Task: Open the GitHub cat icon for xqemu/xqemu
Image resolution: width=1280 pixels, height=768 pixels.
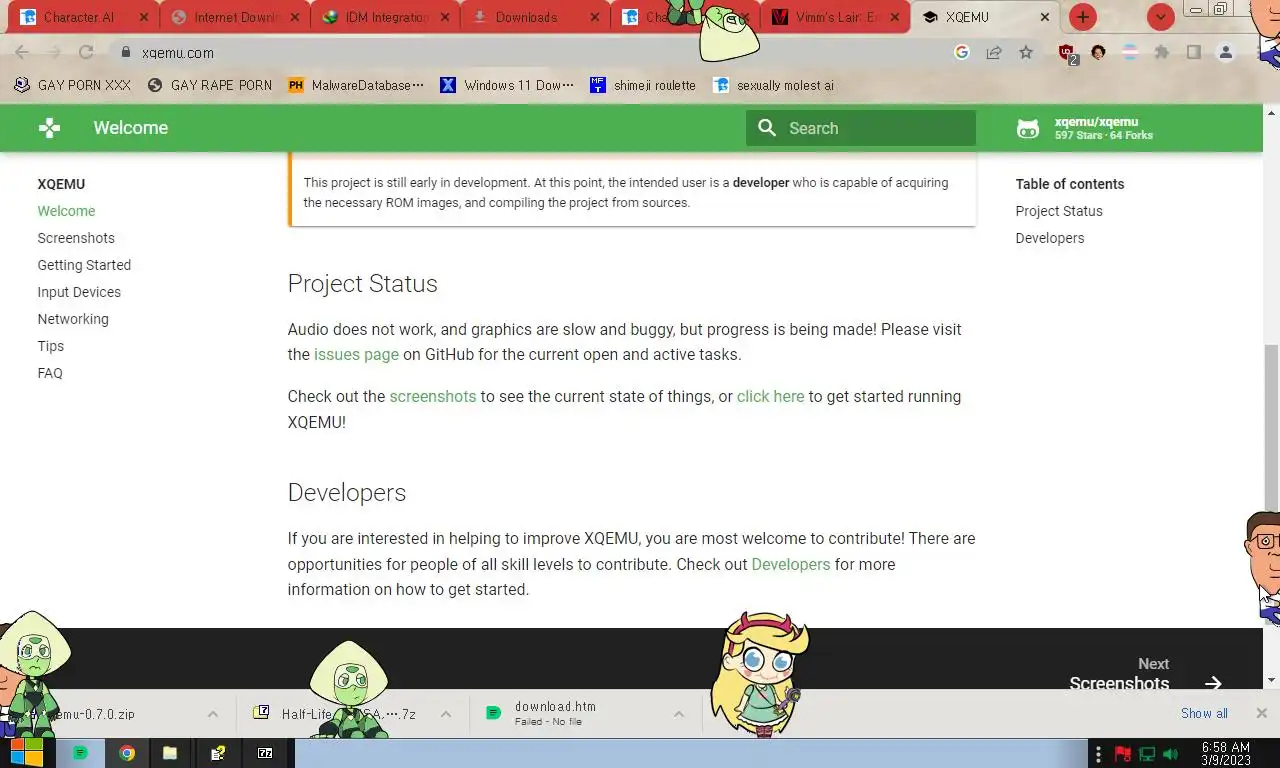Action: [1028, 128]
